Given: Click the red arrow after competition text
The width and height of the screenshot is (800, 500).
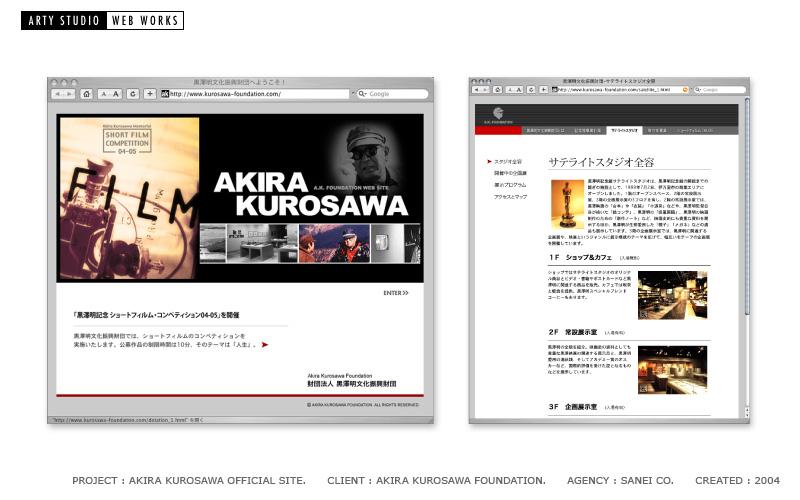Looking at the screenshot, I should pyautogui.click(x=265, y=345).
